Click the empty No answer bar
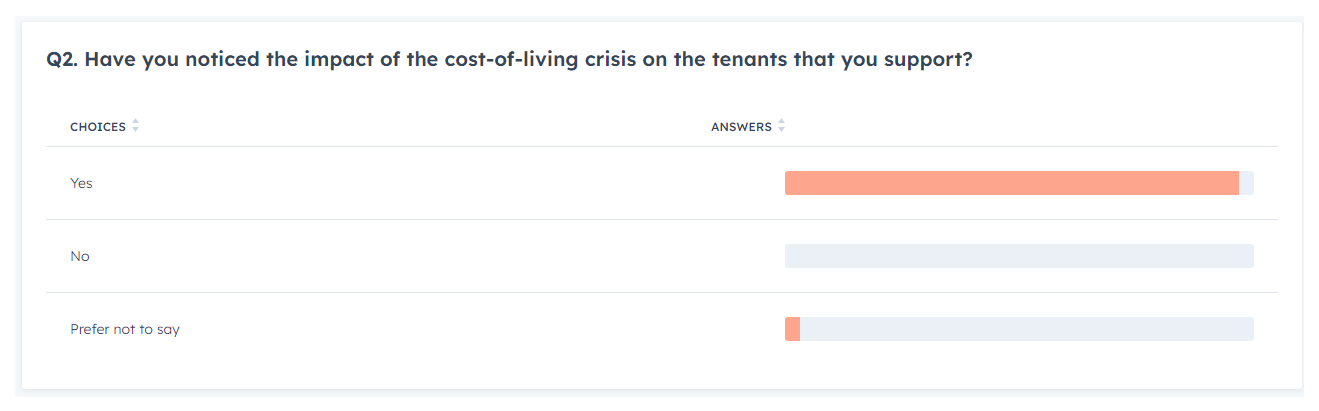 1019,256
